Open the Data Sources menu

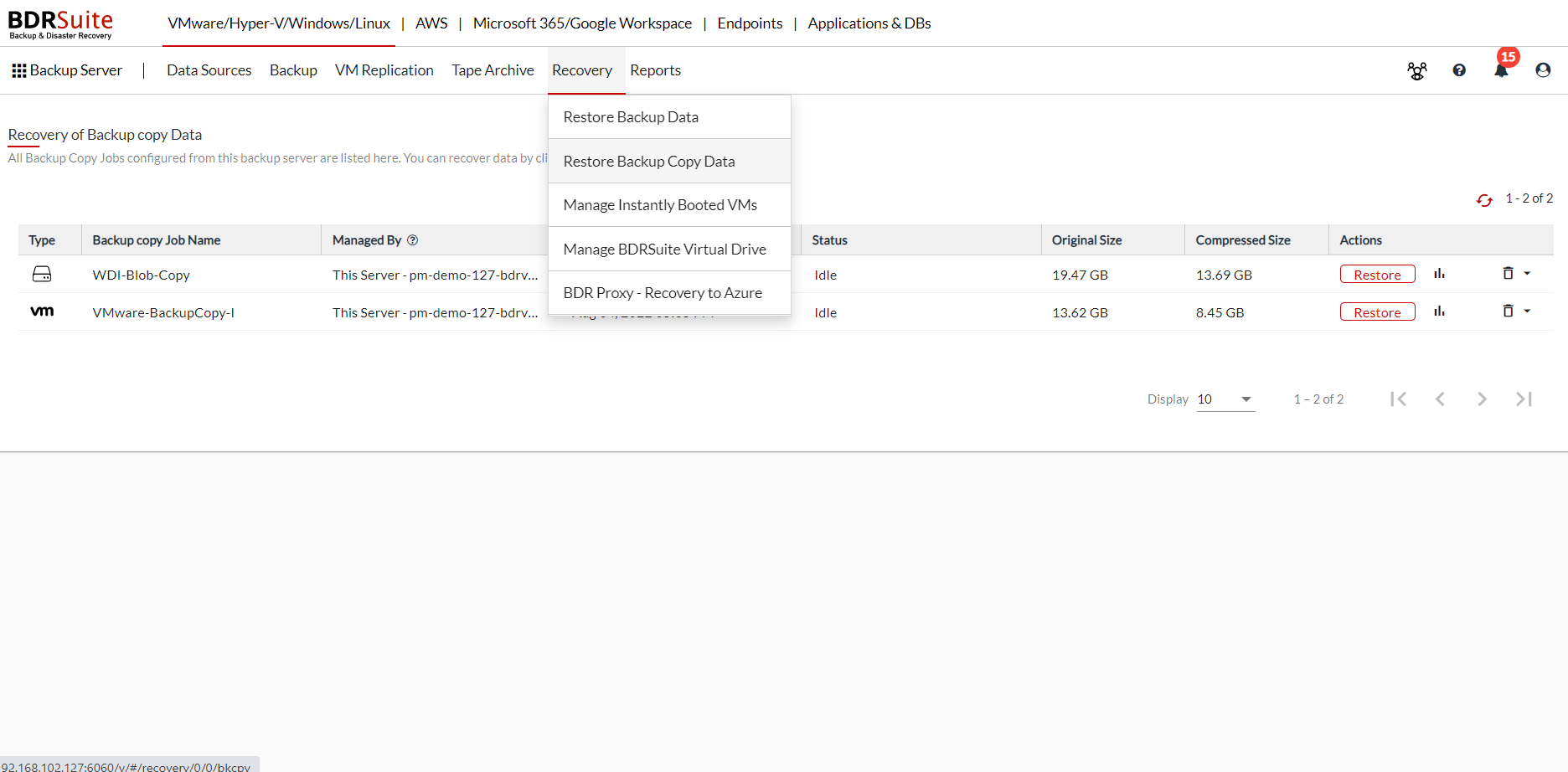[209, 70]
